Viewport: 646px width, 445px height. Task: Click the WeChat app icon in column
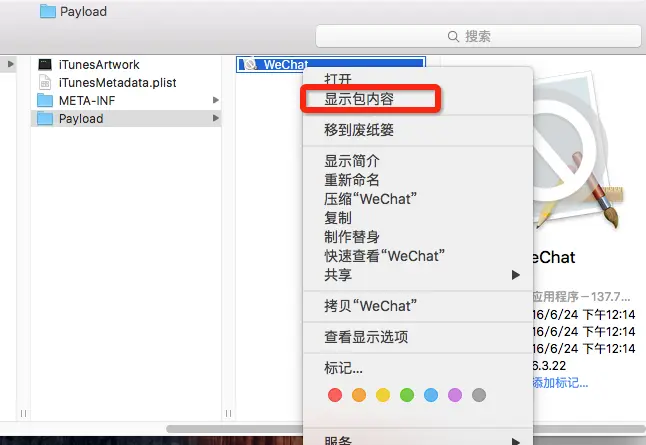pyautogui.click(x=250, y=65)
